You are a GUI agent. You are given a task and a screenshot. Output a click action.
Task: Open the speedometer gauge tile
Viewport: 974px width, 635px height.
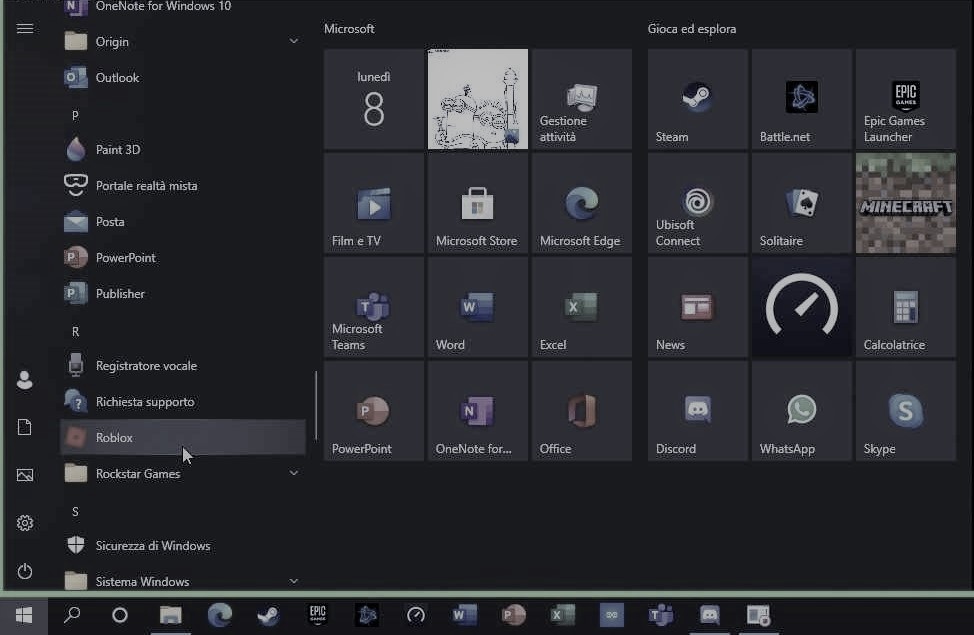point(801,307)
